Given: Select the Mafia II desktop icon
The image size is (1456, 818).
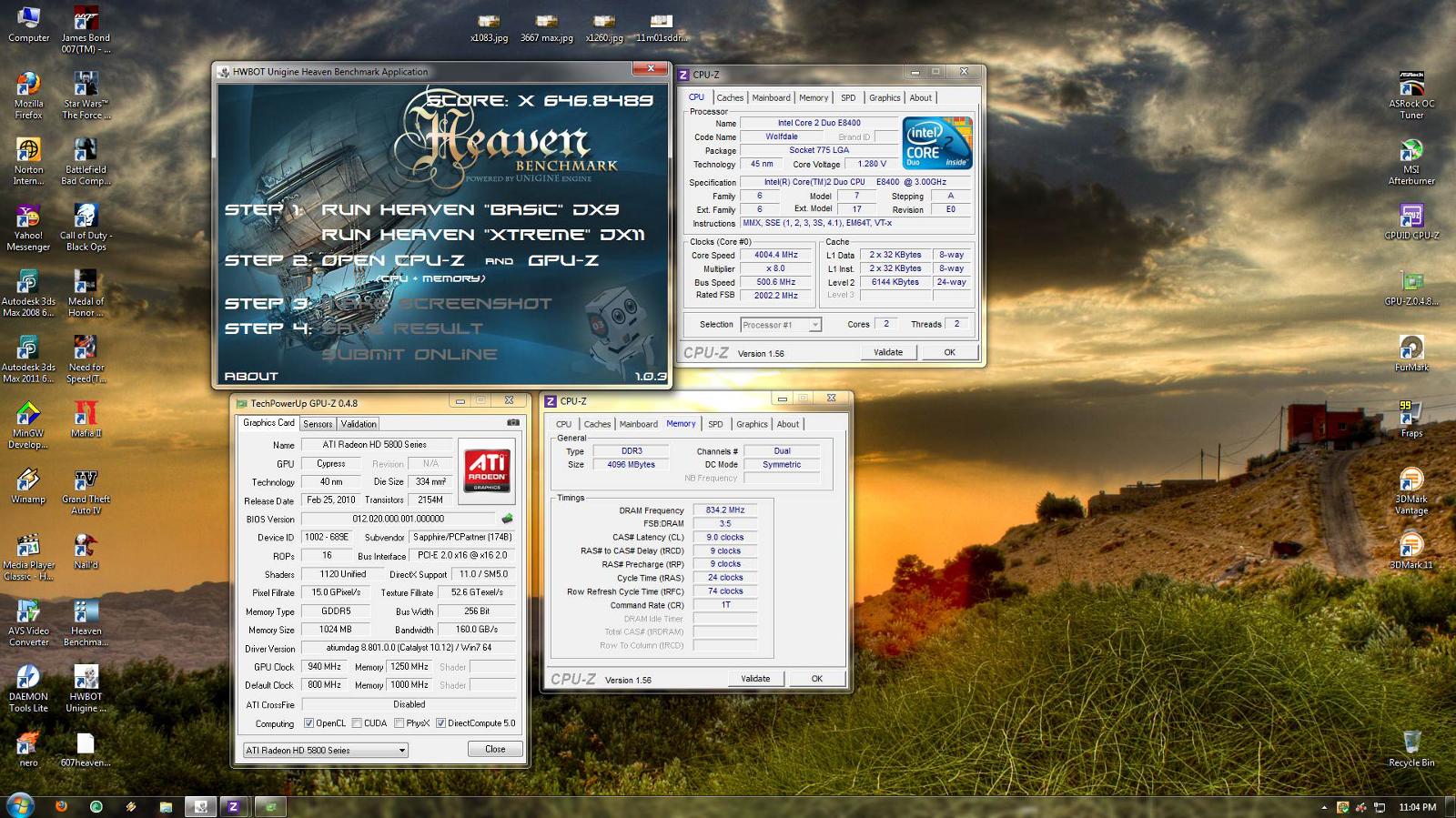Looking at the screenshot, I should click(86, 419).
